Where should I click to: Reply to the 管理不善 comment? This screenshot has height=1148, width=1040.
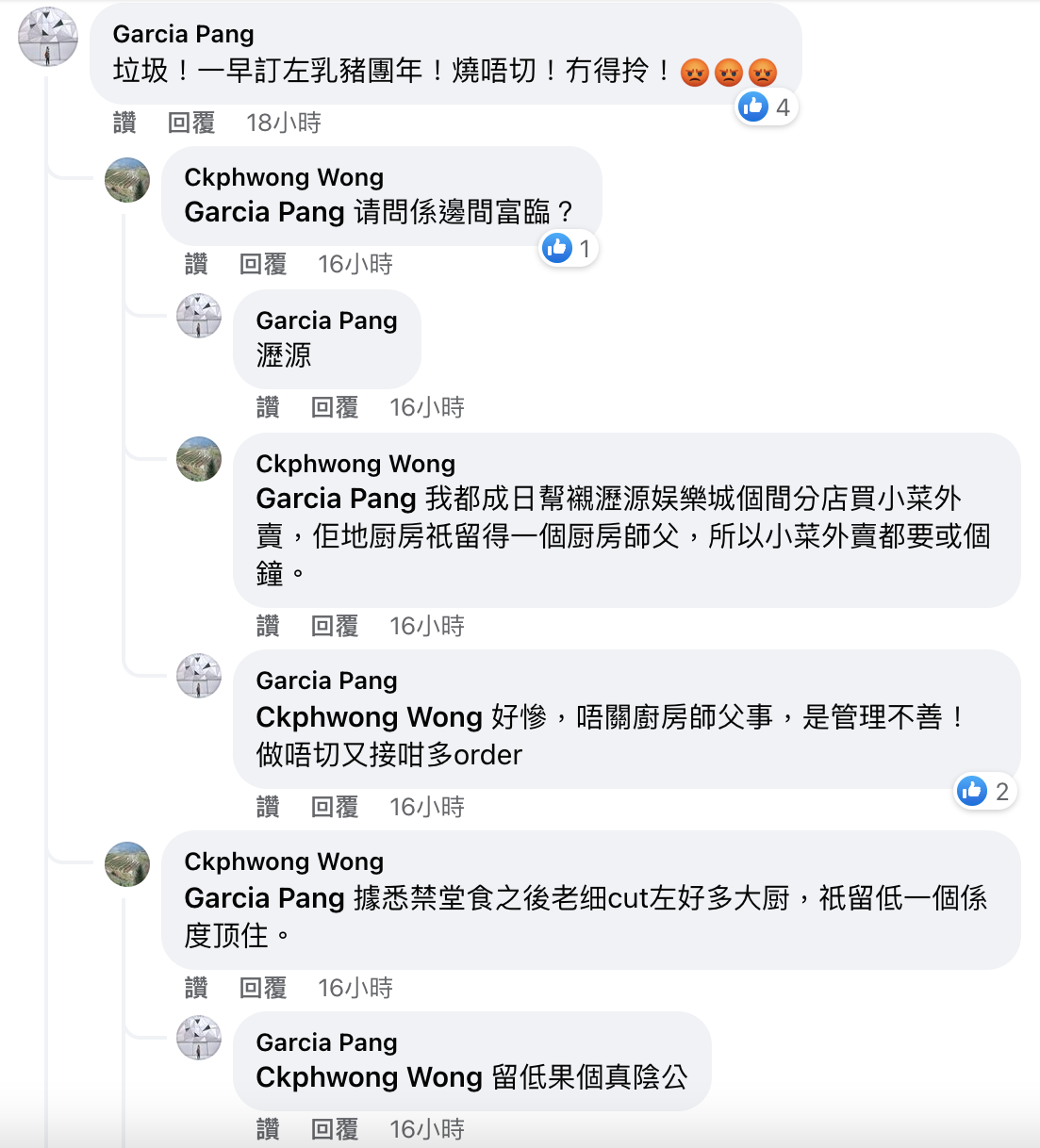pos(335,807)
